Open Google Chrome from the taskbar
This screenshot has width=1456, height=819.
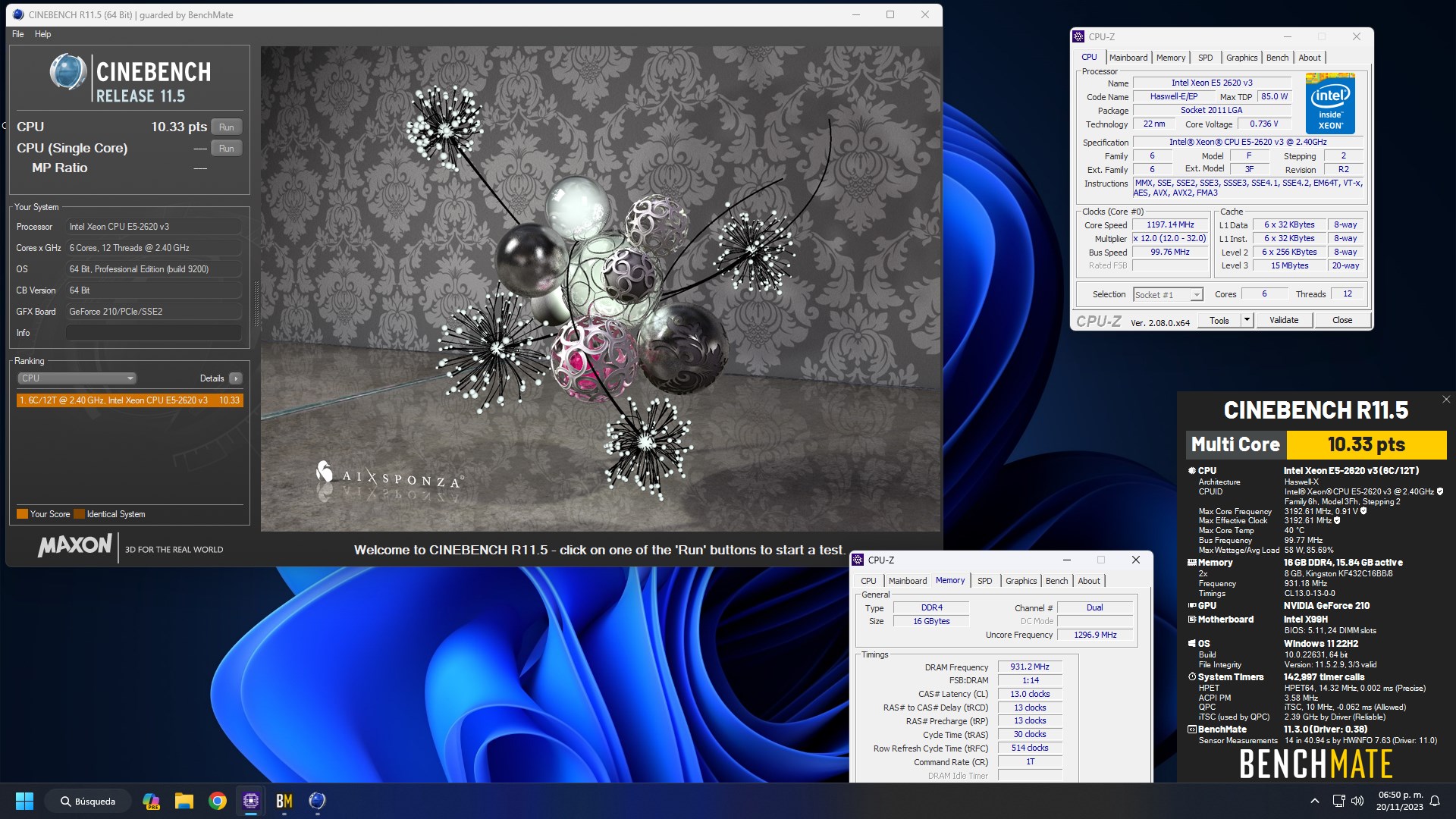[x=218, y=801]
